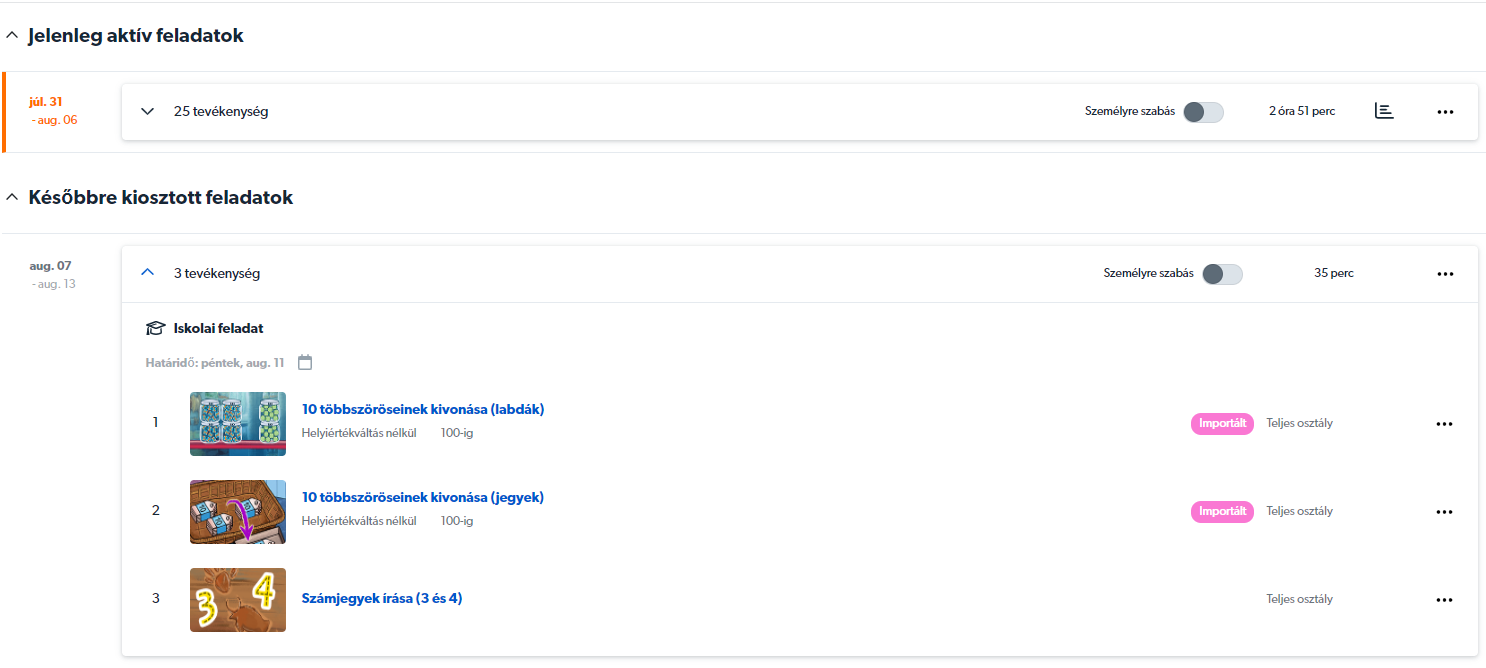Click Teljes osztály on Számjegyek írása row

click(1299, 599)
